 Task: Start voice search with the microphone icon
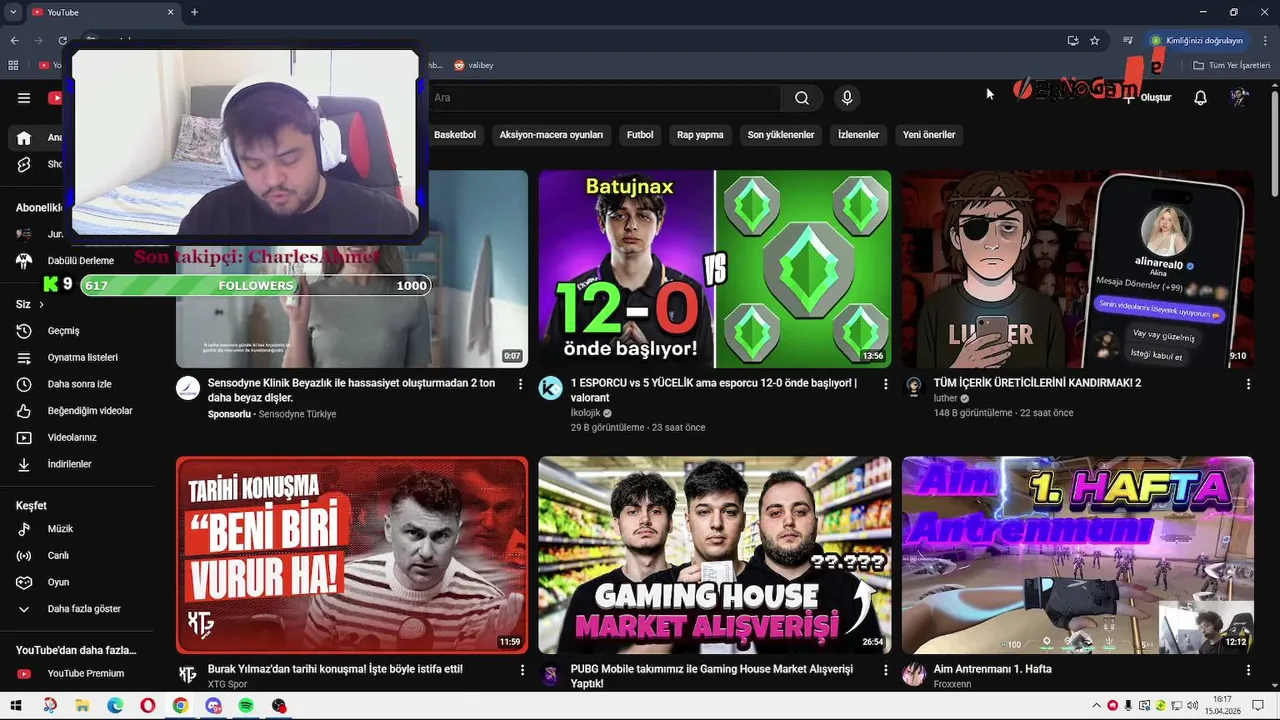click(x=847, y=98)
